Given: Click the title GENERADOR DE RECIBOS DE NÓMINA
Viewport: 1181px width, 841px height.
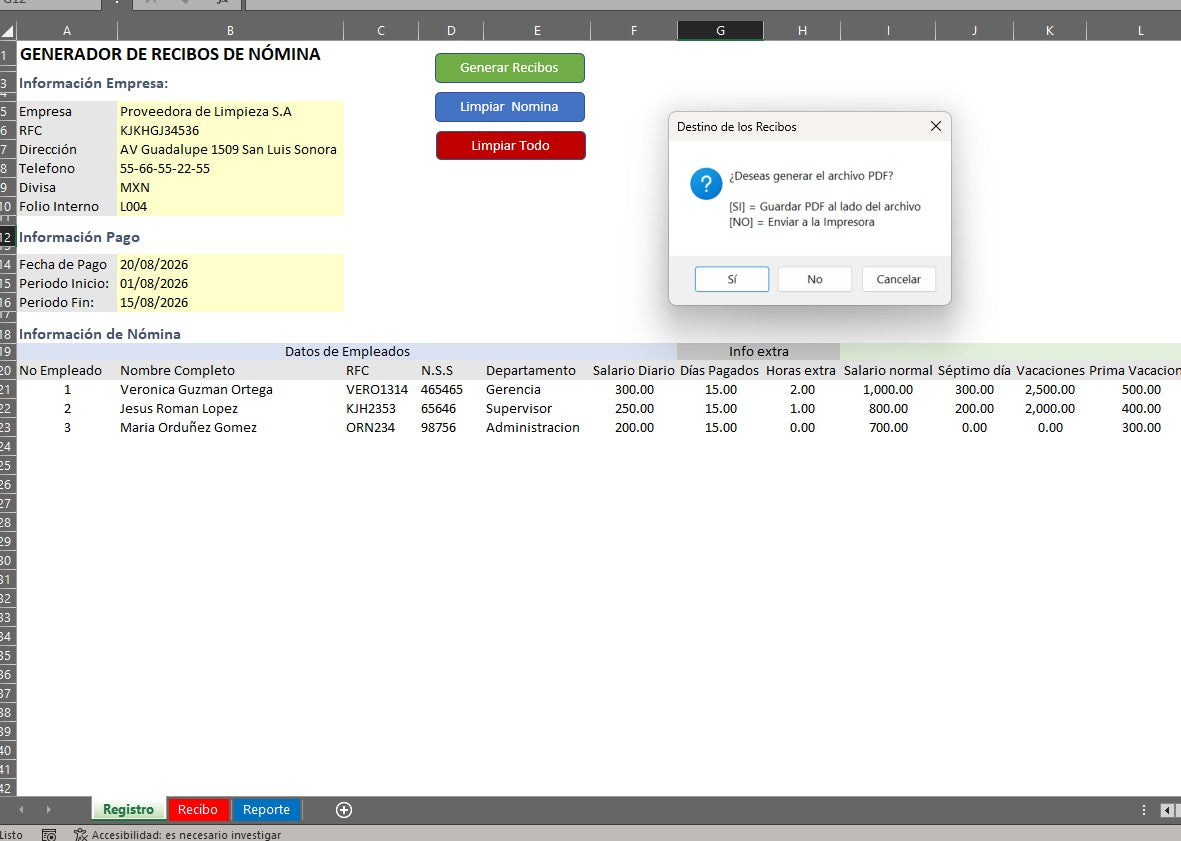Looking at the screenshot, I should click(x=170, y=54).
